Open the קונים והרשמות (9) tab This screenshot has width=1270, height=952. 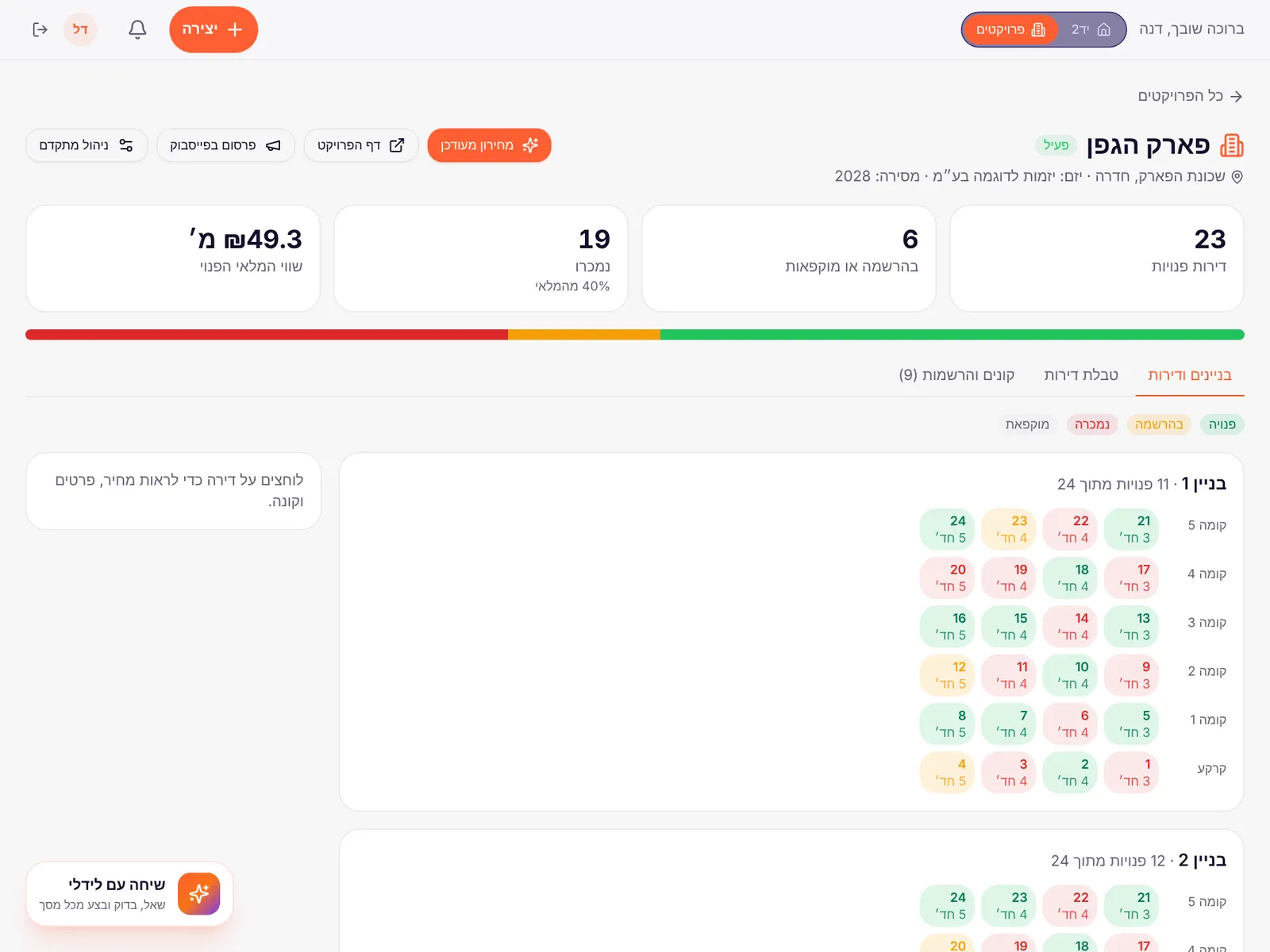pos(956,374)
